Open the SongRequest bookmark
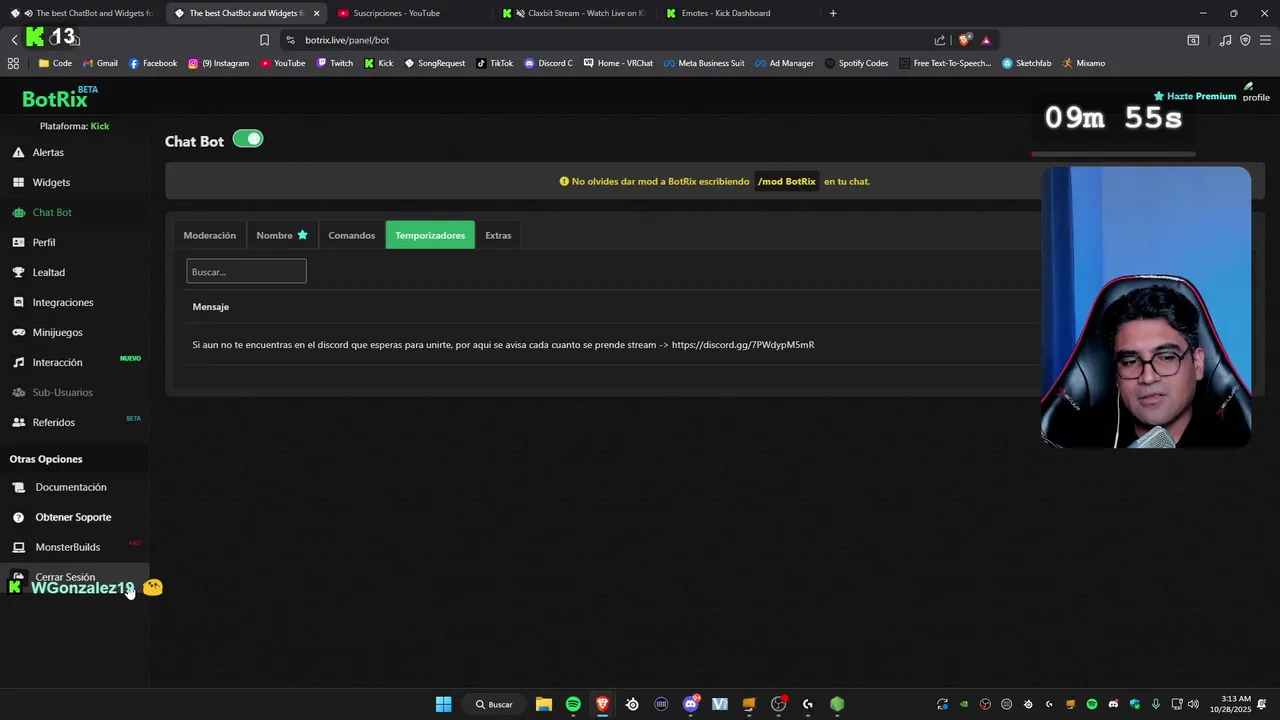 click(435, 63)
